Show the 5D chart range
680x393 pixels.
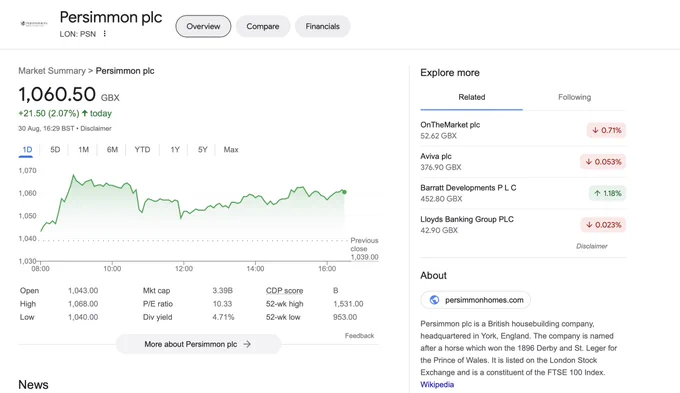point(55,150)
